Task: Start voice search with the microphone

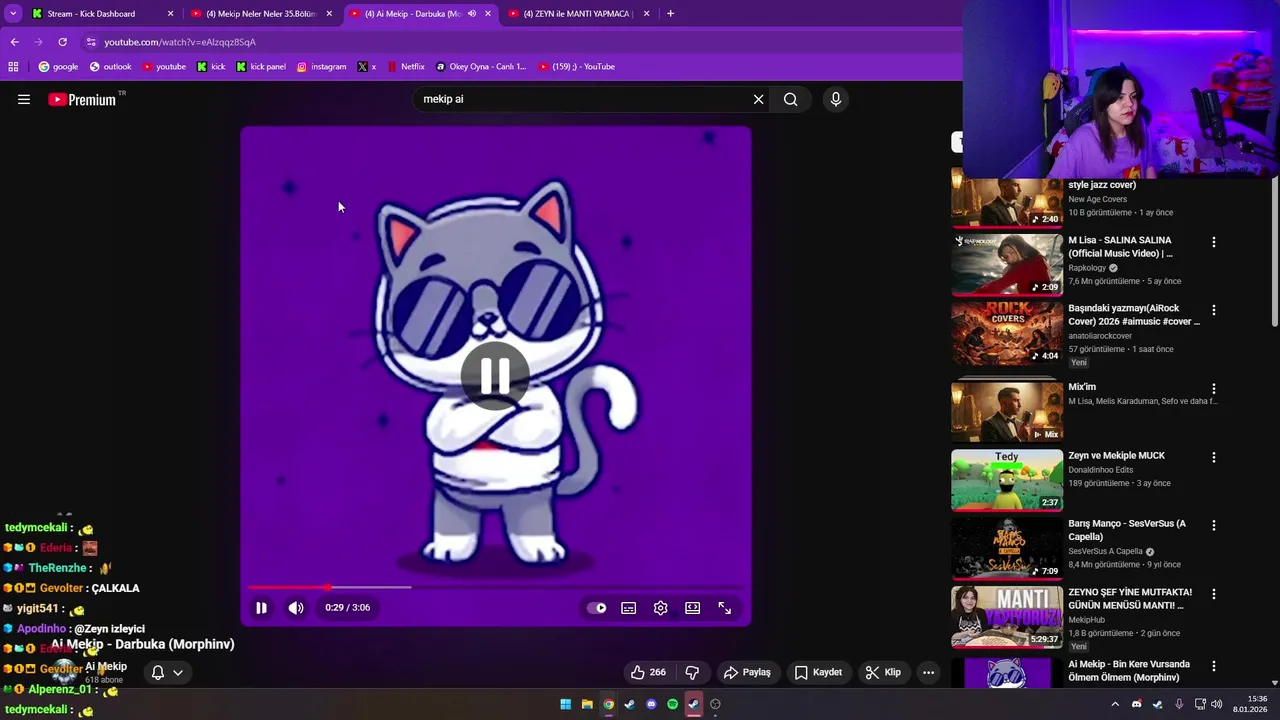Action: (836, 99)
